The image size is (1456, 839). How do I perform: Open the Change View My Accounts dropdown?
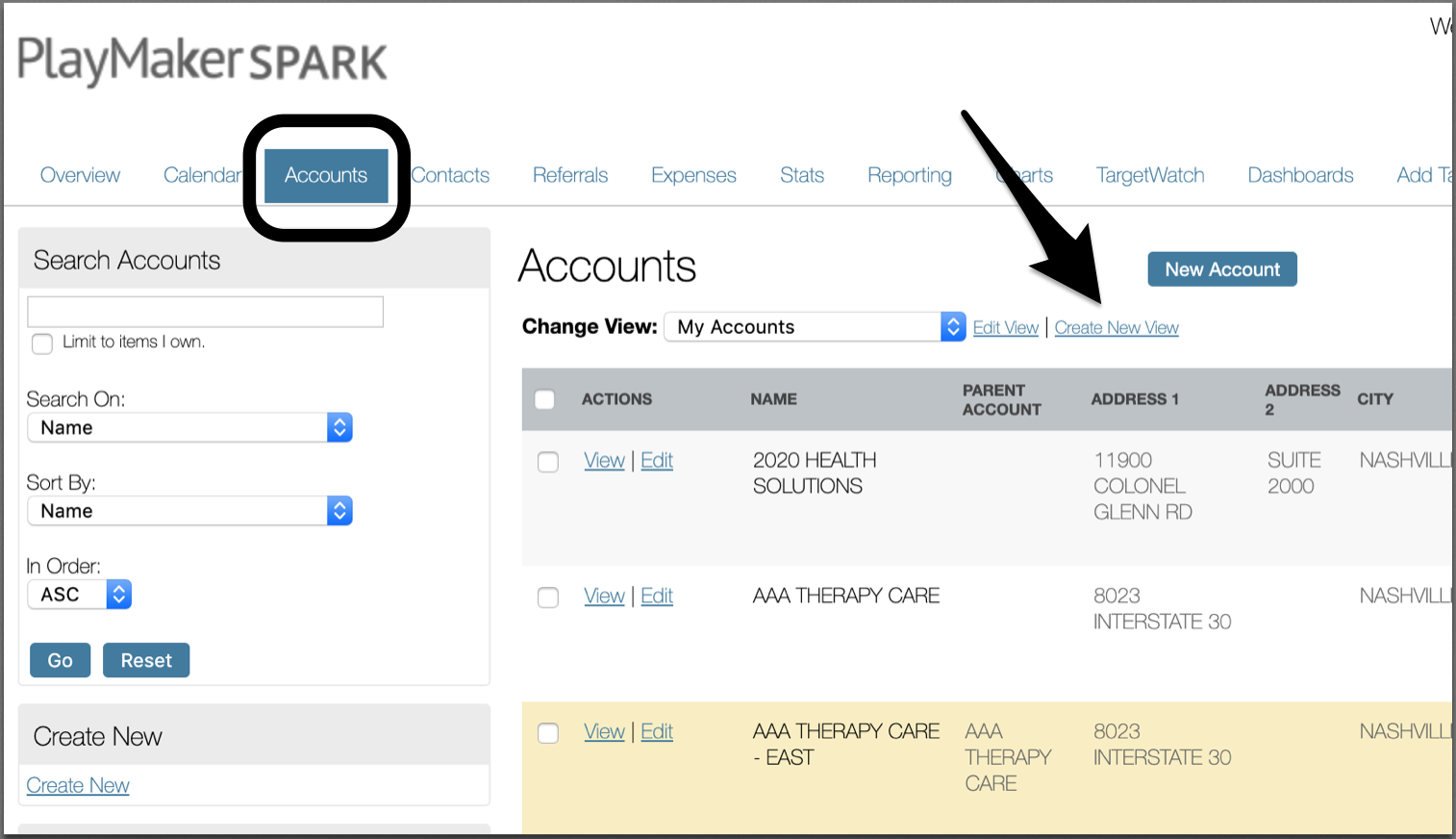click(x=815, y=327)
